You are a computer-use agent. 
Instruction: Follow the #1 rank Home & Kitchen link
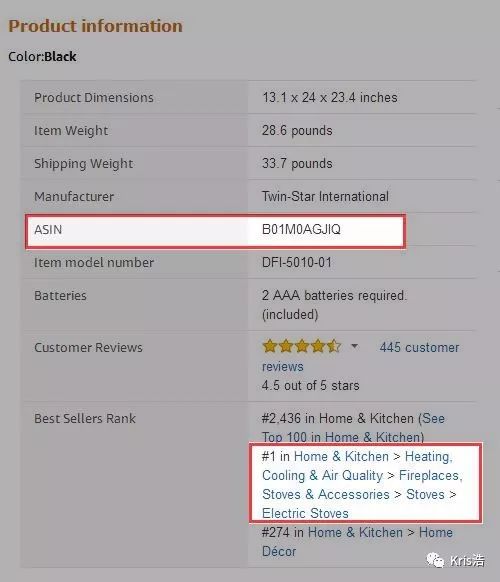pyautogui.click(x=341, y=456)
